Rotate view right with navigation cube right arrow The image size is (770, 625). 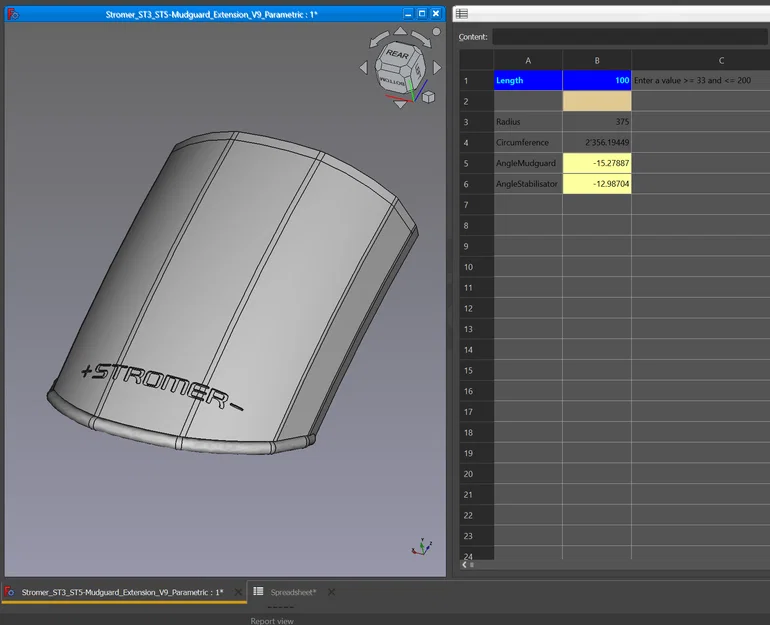click(x=437, y=68)
